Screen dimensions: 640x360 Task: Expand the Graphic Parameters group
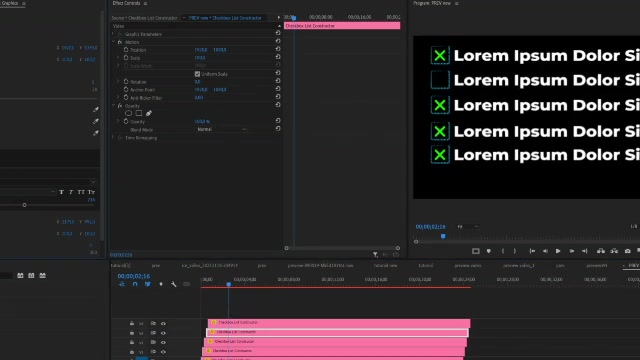click(x=114, y=34)
